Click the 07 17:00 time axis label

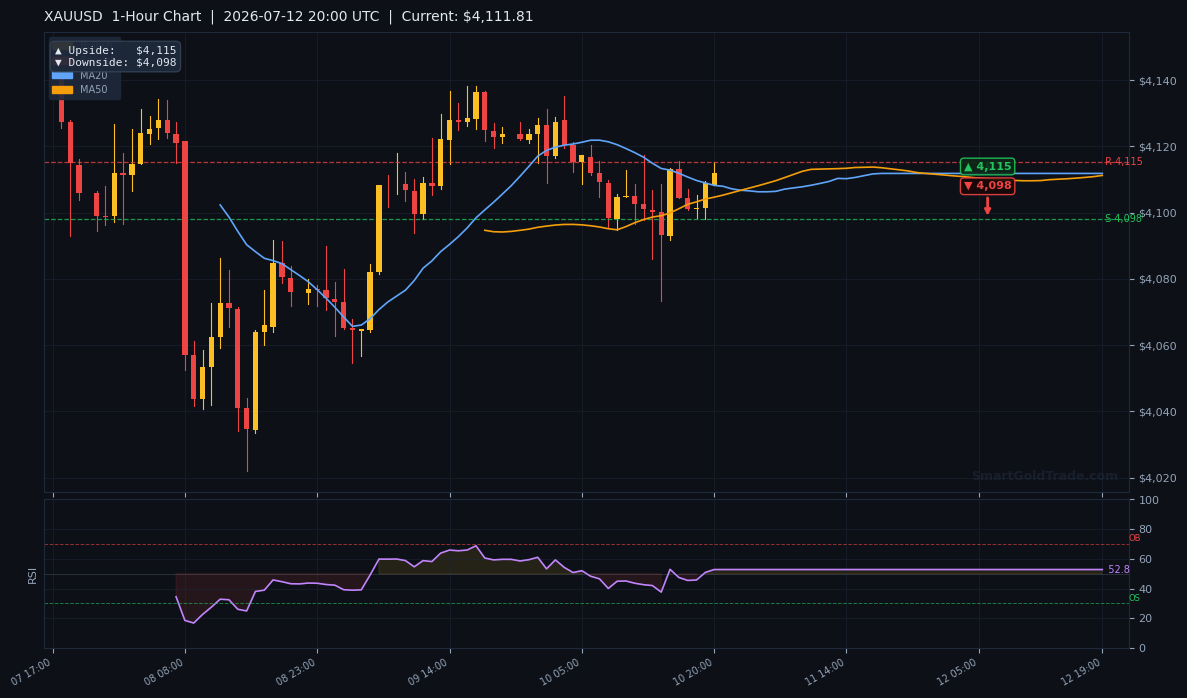[31, 672]
